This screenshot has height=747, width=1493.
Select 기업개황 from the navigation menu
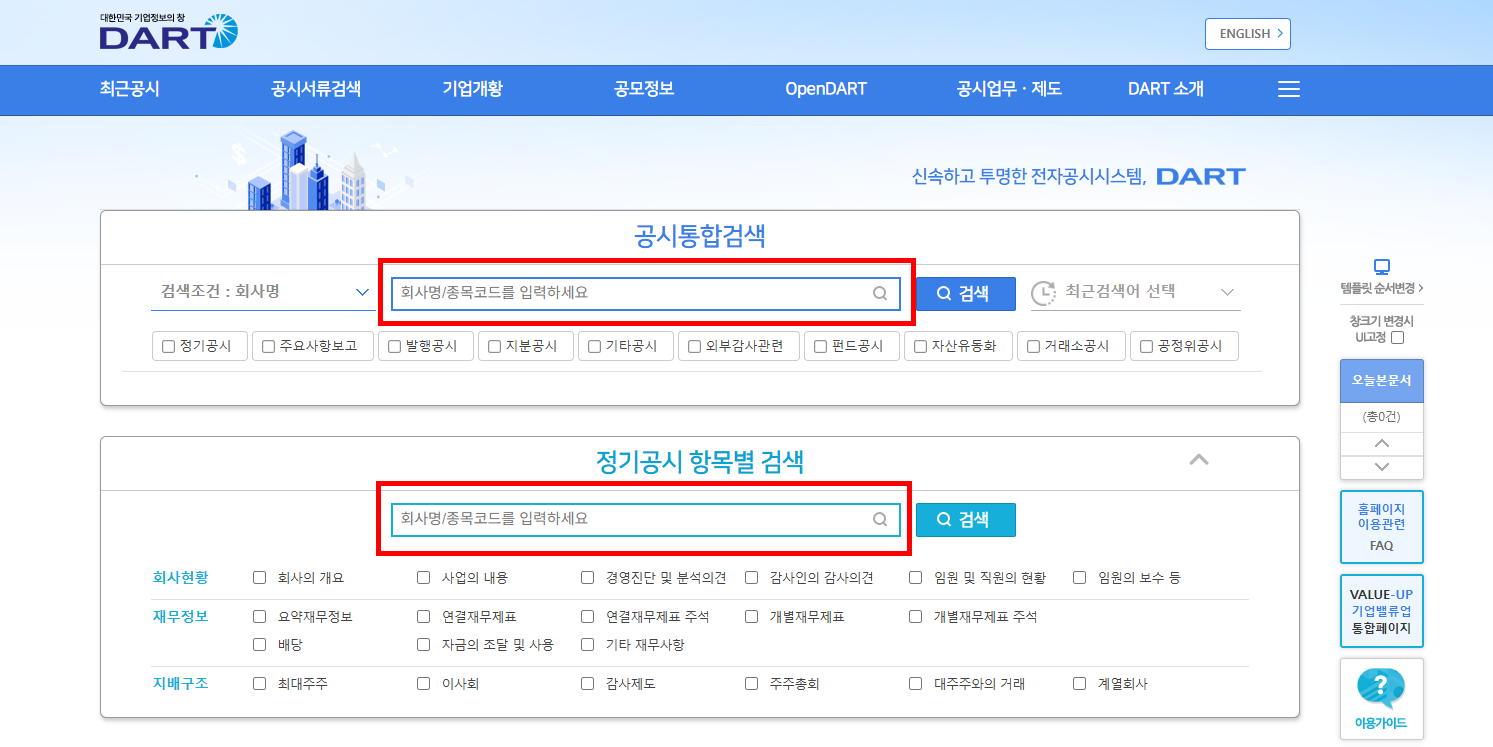tap(471, 89)
